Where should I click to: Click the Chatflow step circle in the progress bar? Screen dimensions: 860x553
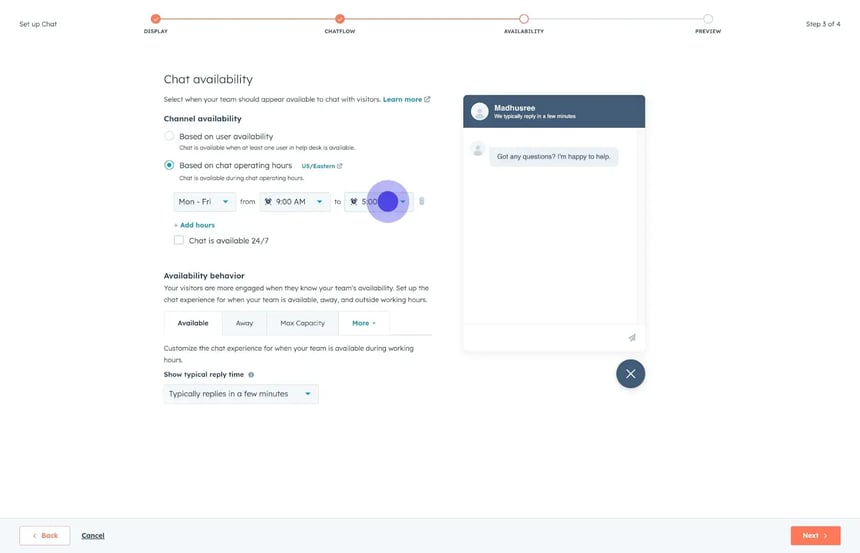(x=340, y=19)
